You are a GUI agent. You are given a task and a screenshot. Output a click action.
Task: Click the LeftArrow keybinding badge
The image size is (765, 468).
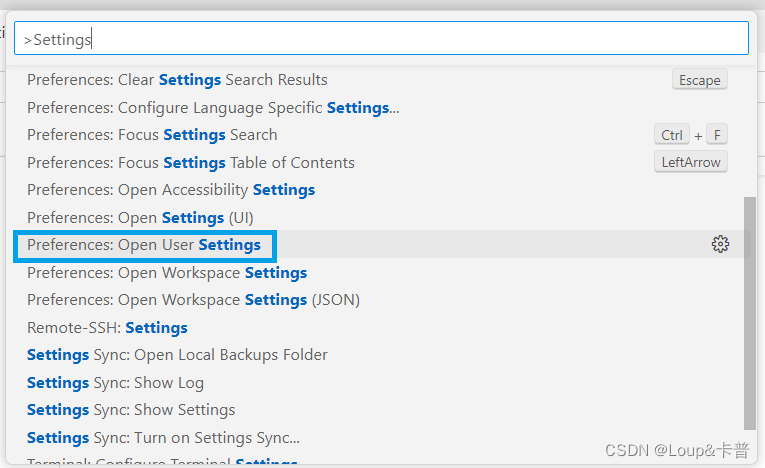coord(690,162)
